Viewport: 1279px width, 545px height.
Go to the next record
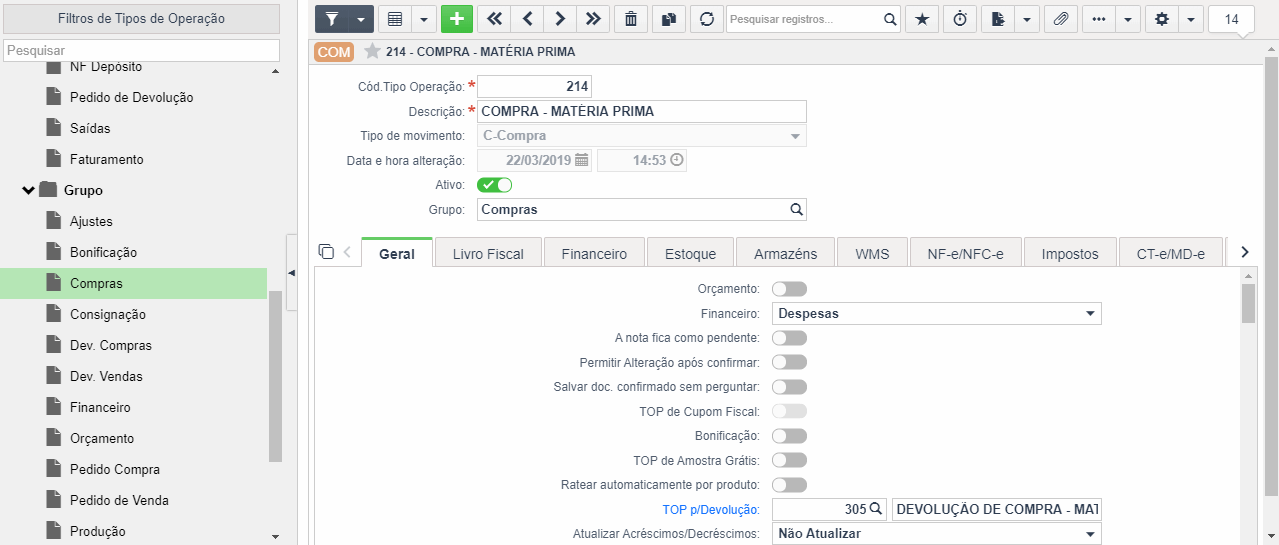[559, 19]
